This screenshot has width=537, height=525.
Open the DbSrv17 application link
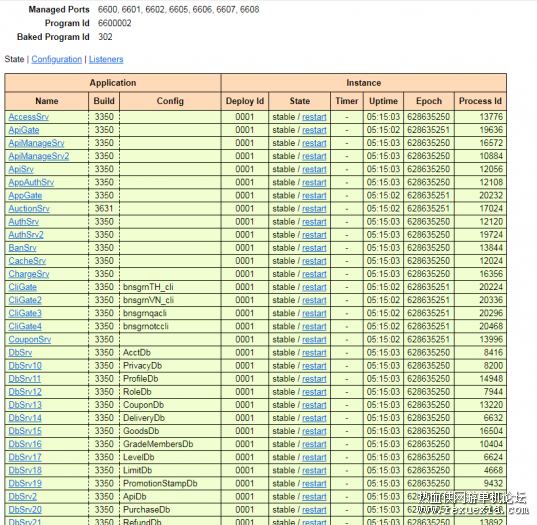(x=25, y=457)
